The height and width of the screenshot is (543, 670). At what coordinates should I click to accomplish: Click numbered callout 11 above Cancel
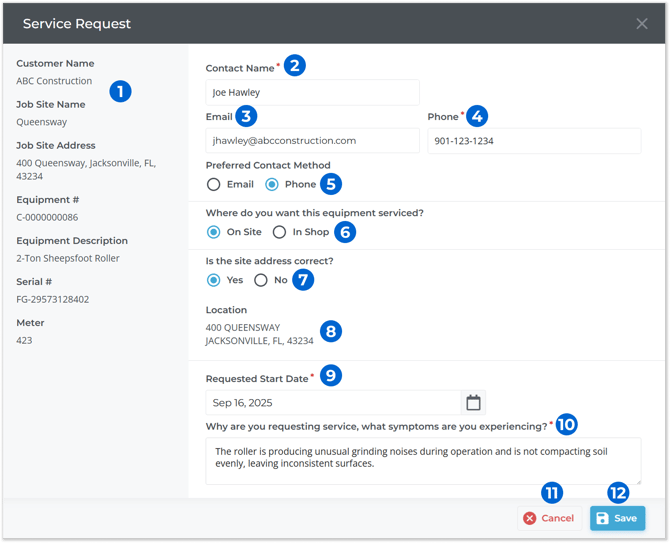pos(552,492)
